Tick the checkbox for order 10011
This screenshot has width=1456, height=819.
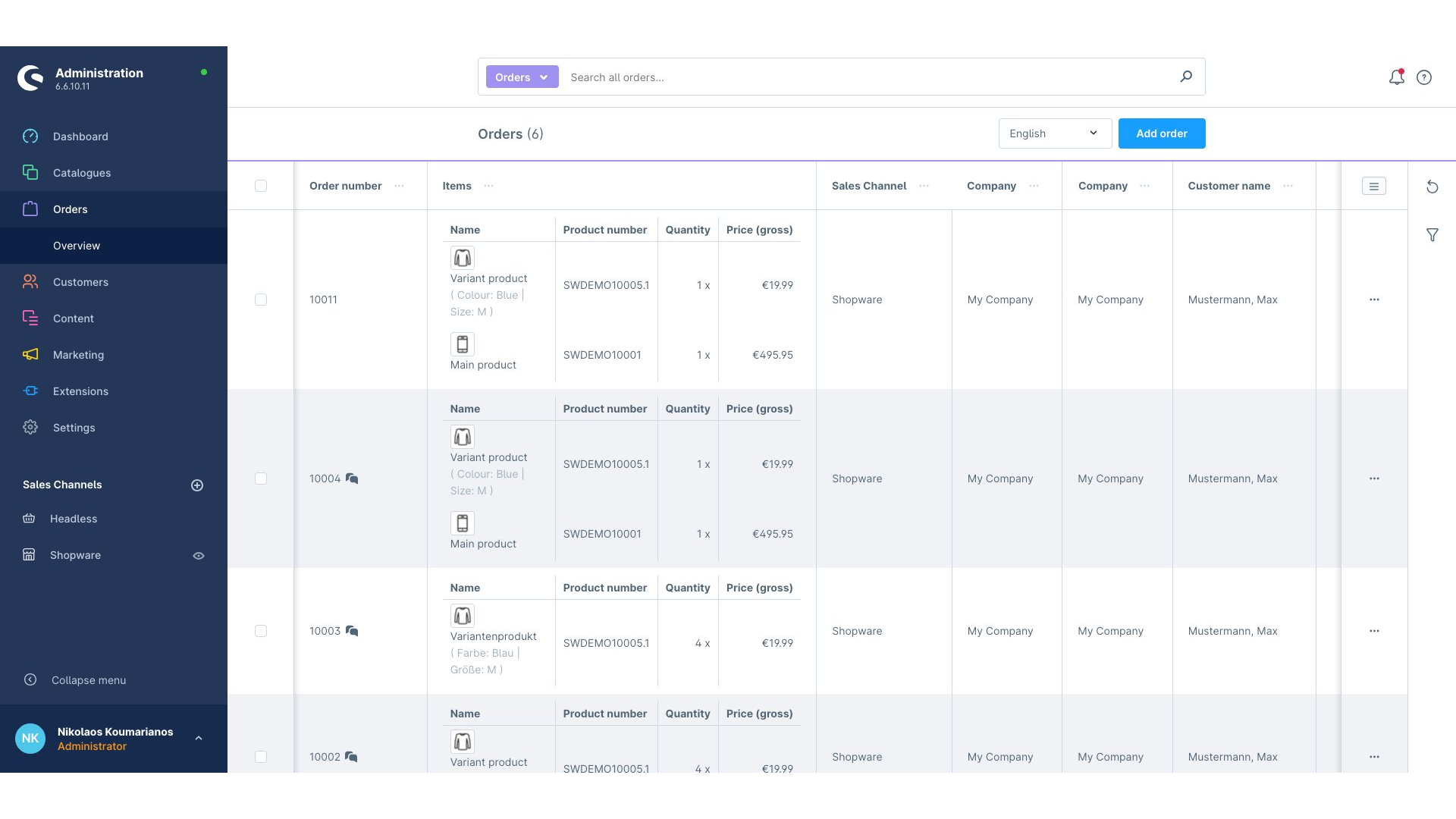coord(261,300)
